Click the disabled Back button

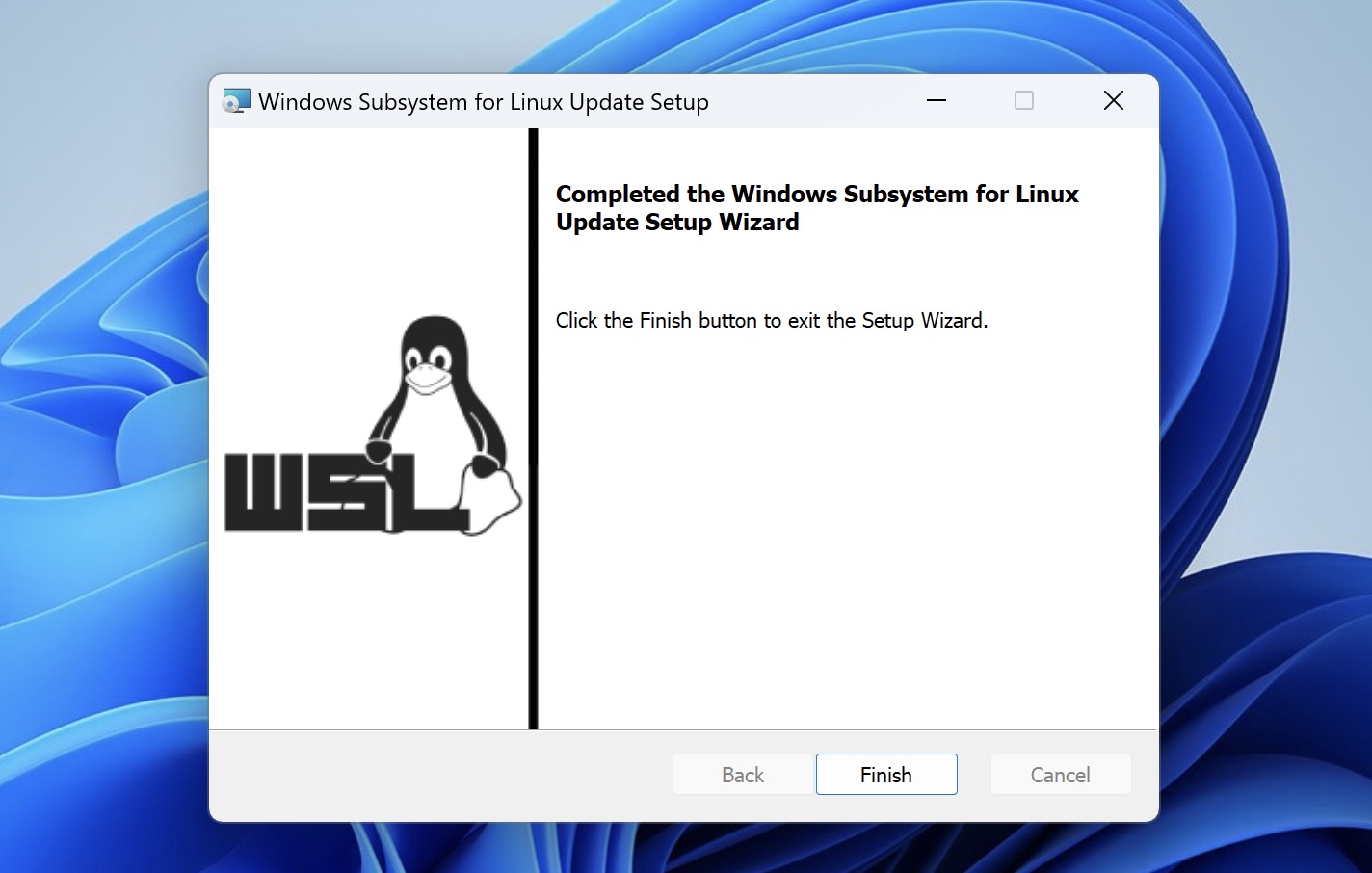pyautogui.click(x=742, y=774)
